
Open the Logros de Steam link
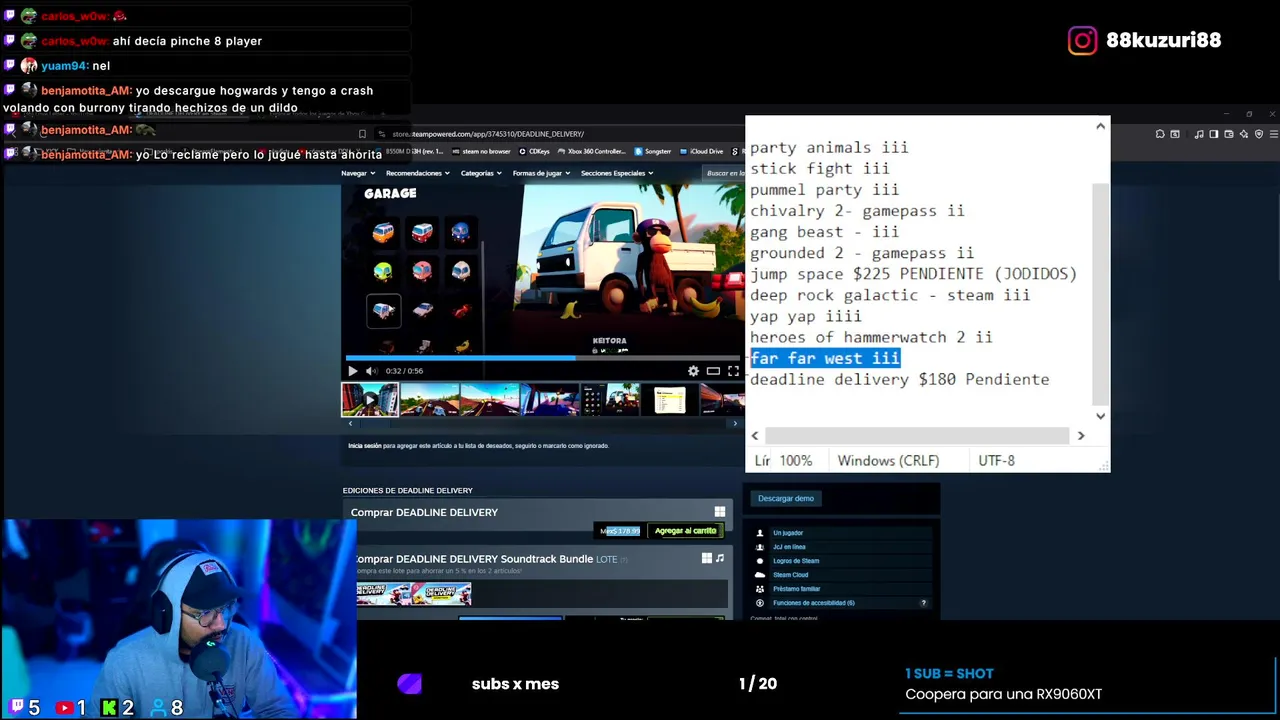pyautogui.click(x=796, y=561)
